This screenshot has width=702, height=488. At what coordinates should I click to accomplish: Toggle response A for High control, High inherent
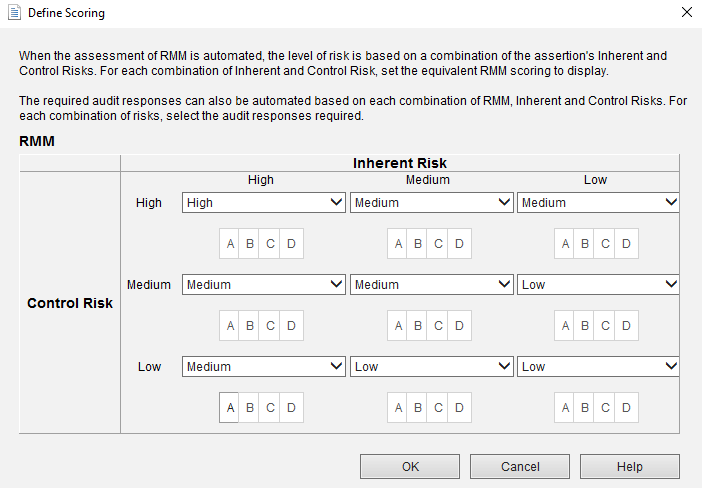pos(230,243)
